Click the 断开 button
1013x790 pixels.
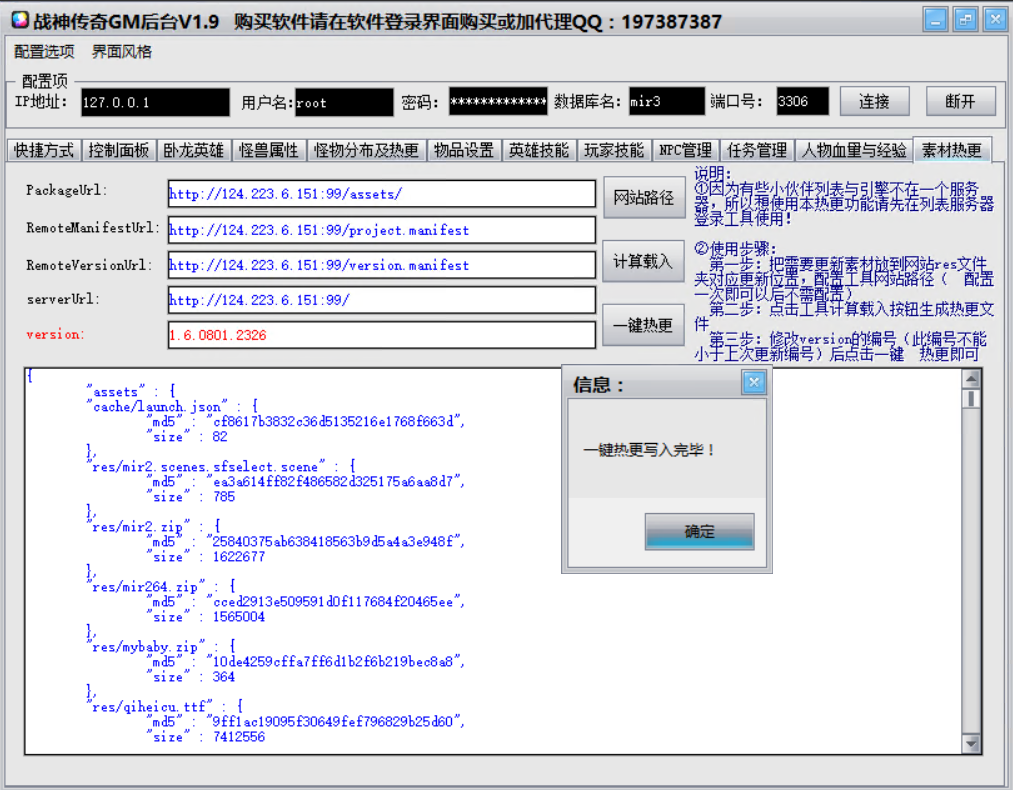[960, 101]
